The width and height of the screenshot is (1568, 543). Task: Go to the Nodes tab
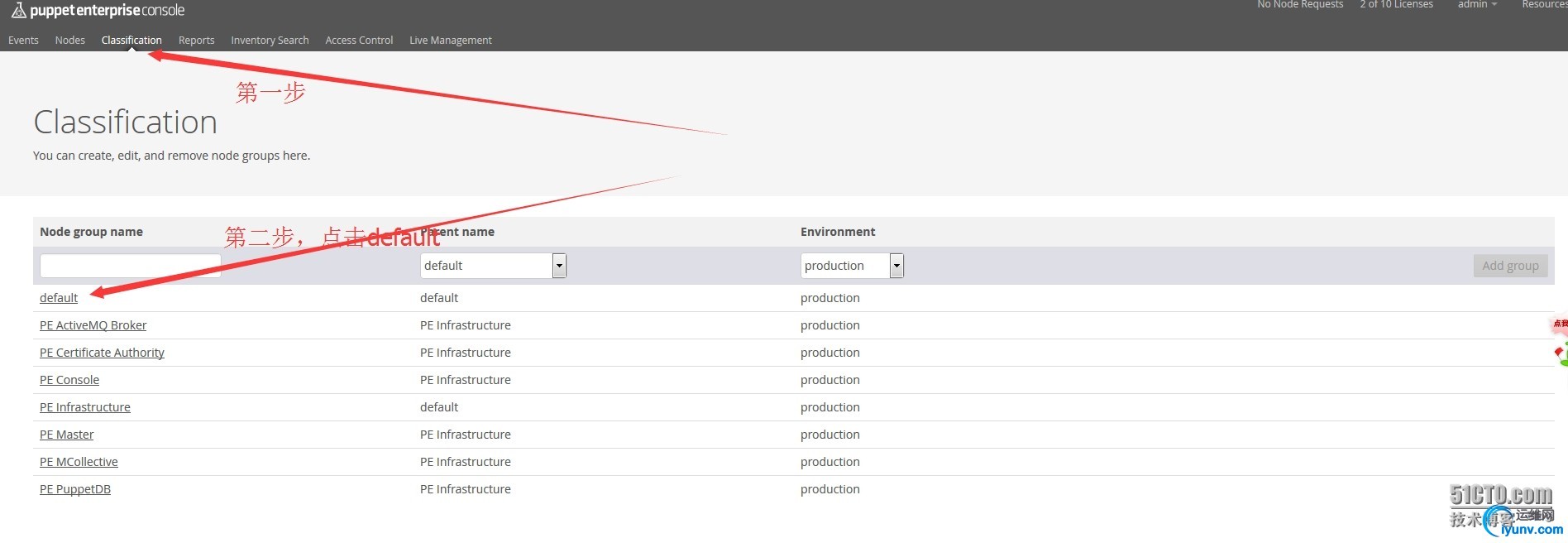coord(70,40)
